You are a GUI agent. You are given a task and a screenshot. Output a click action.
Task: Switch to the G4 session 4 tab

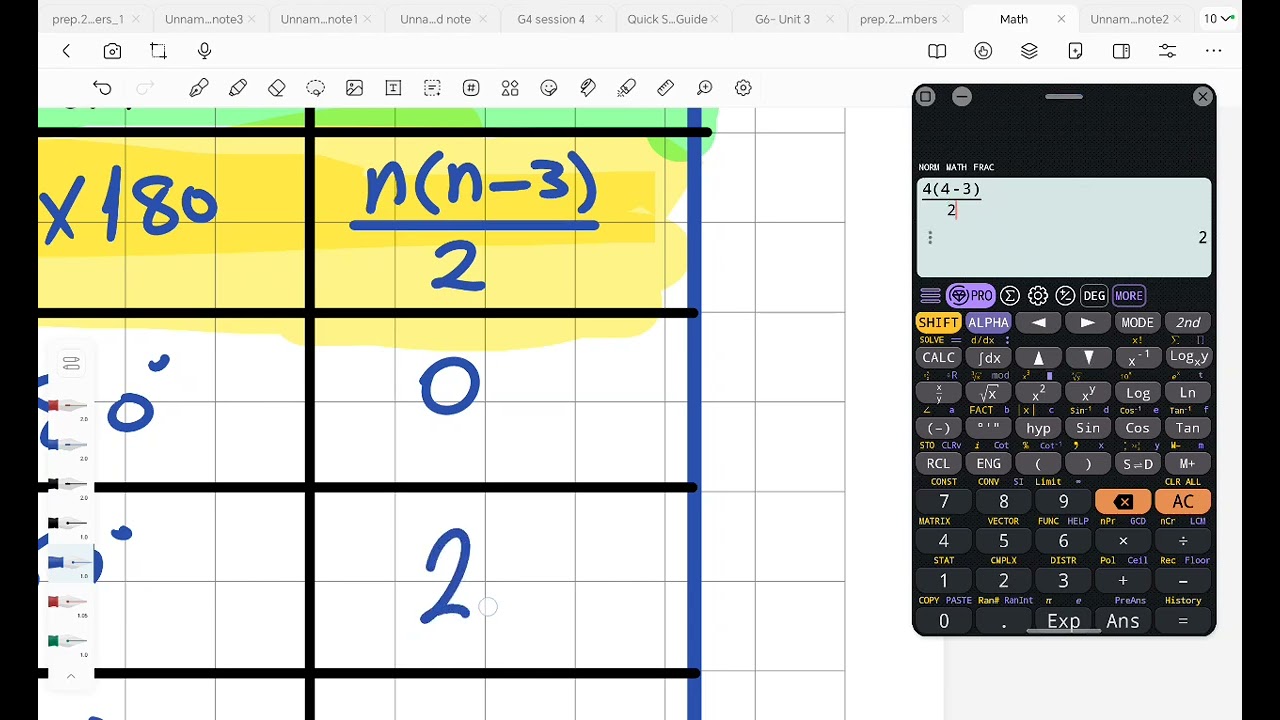[x=551, y=19]
